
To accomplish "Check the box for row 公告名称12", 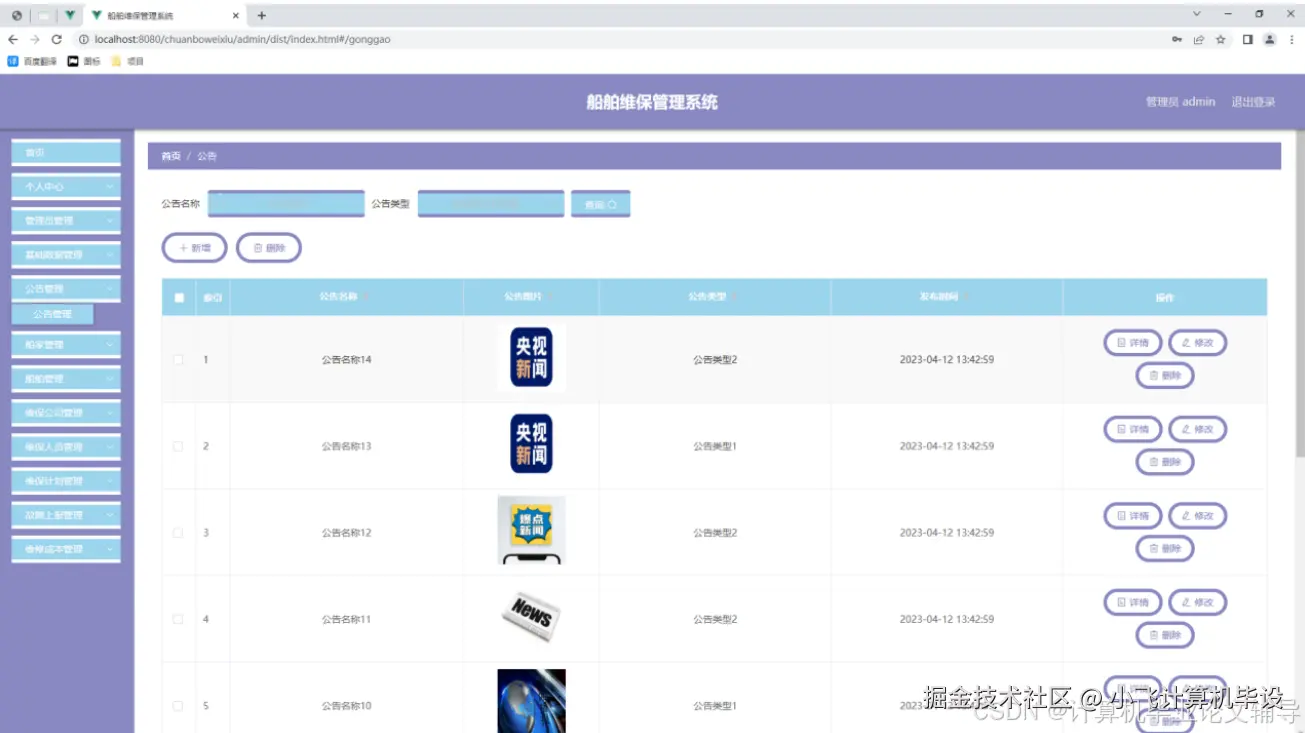I will coord(178,533).
